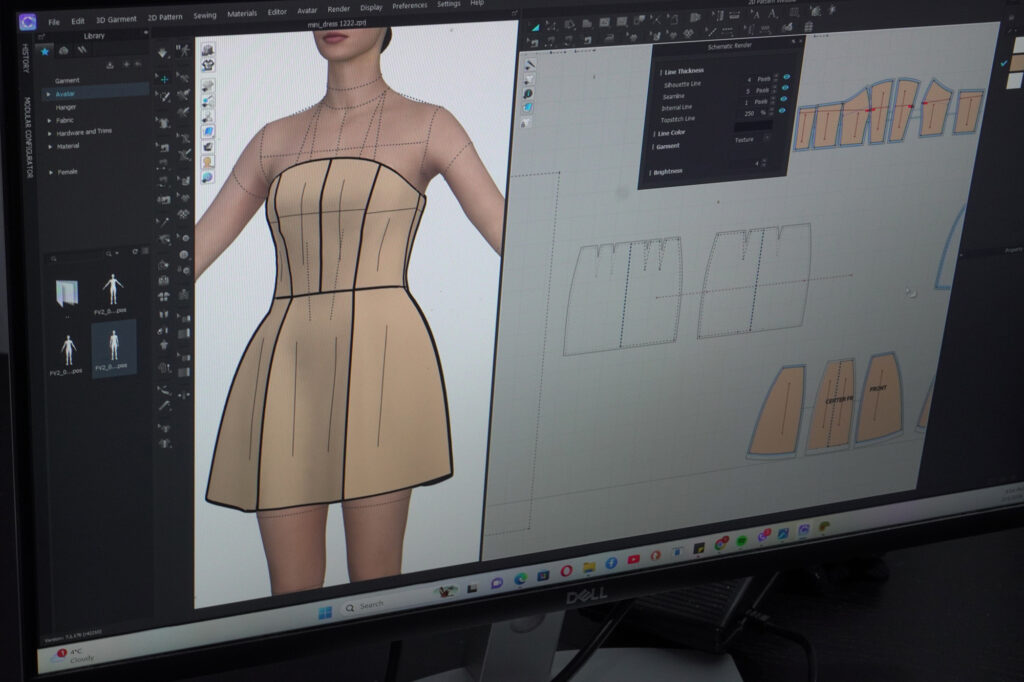Viewport: 1024px width, 682px height.
Task: Expand the Hardware and Trims tree item
Action: (x=50, y=133)
